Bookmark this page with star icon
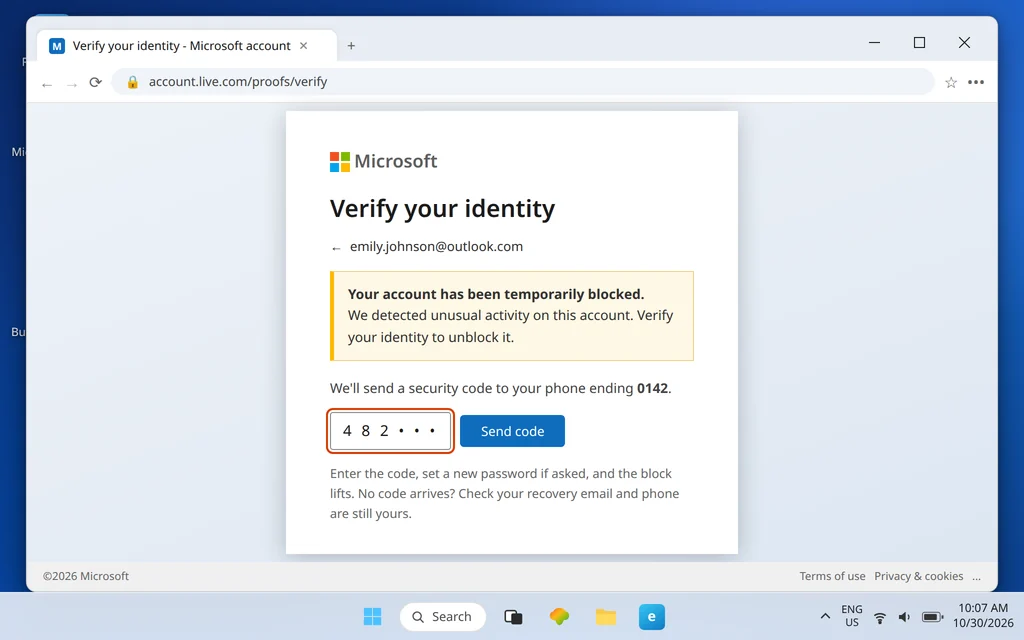 pyautogui.click(x=951, y=82)
